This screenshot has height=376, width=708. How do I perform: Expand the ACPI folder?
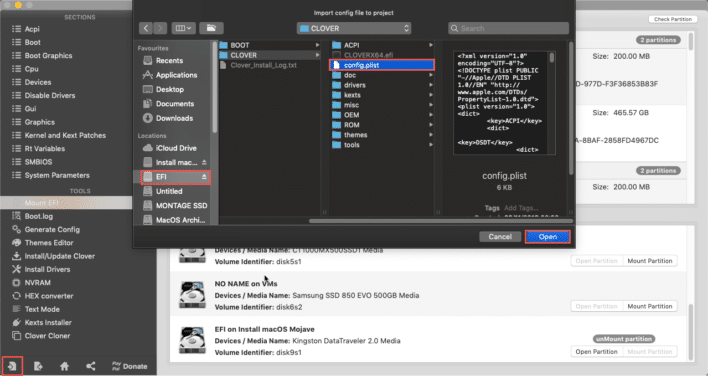(431, 45)
